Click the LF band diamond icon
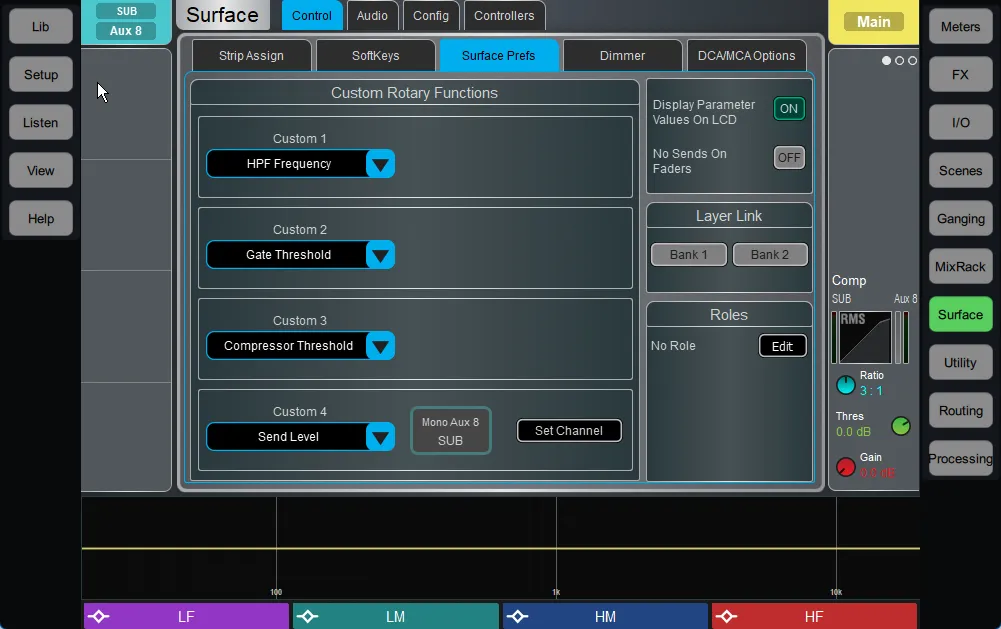The width and height of the screenshot is (1001, 629). click(x=98, y=616)
